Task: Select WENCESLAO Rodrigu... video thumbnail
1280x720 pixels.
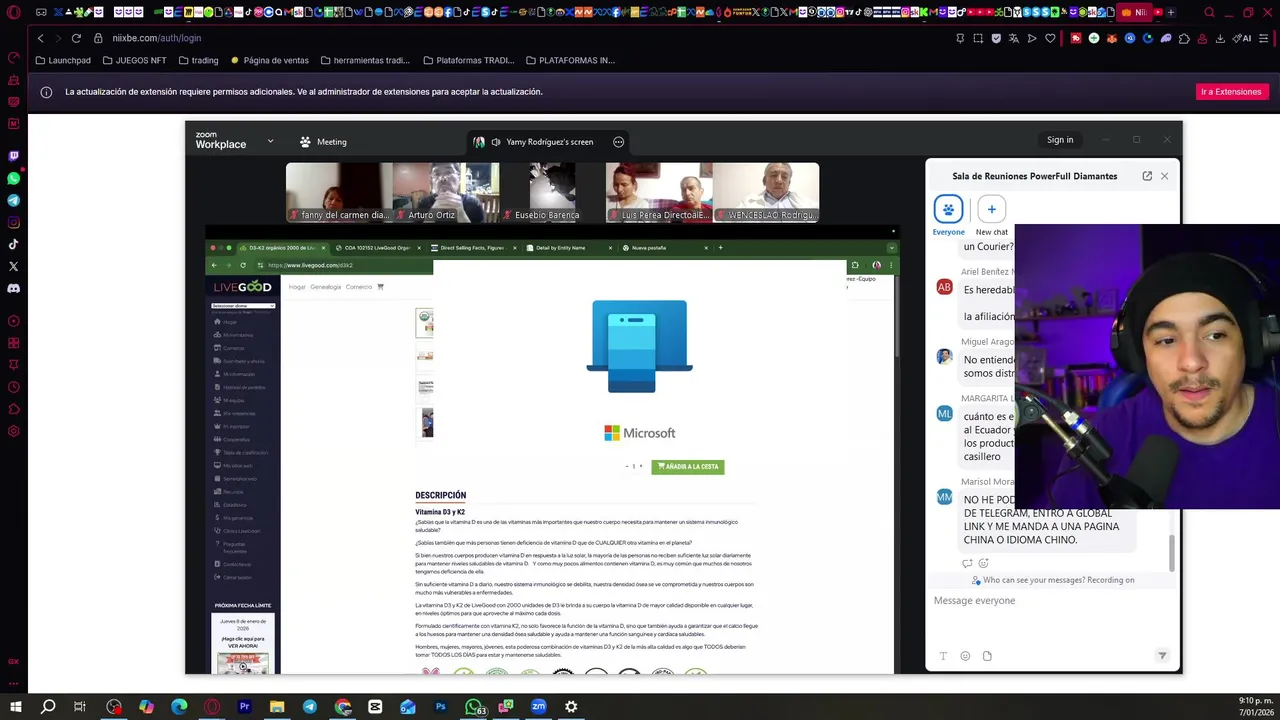Action: coord(766,192)
